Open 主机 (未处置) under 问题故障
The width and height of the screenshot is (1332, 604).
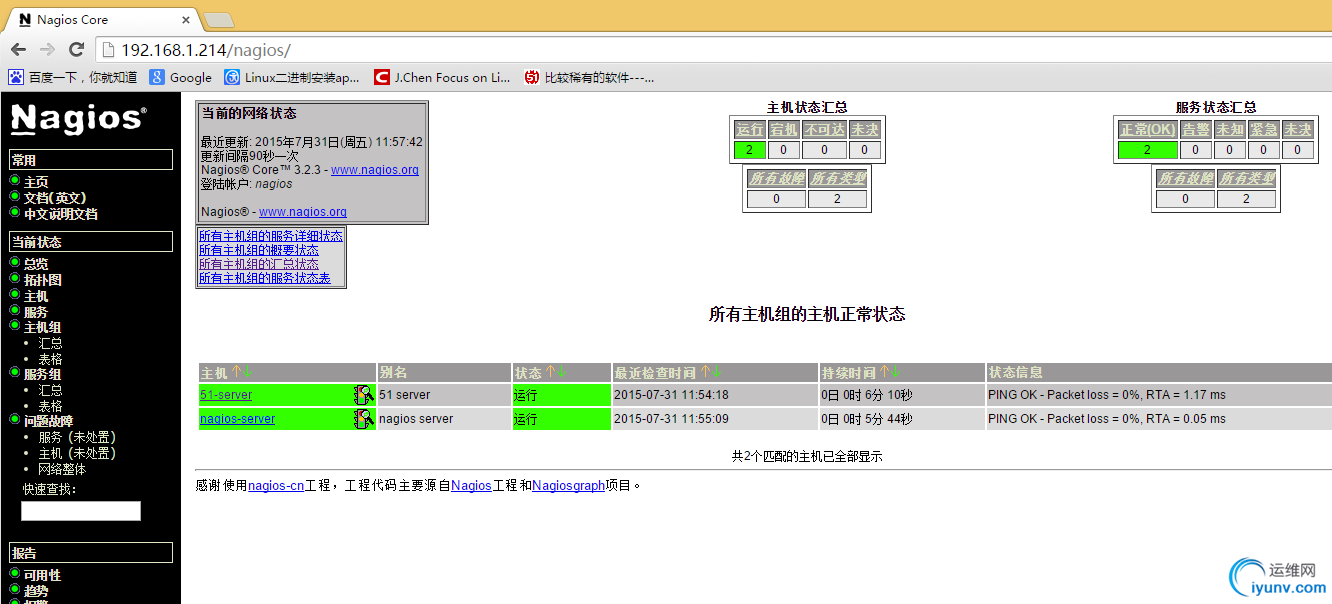tap(77, 453)
